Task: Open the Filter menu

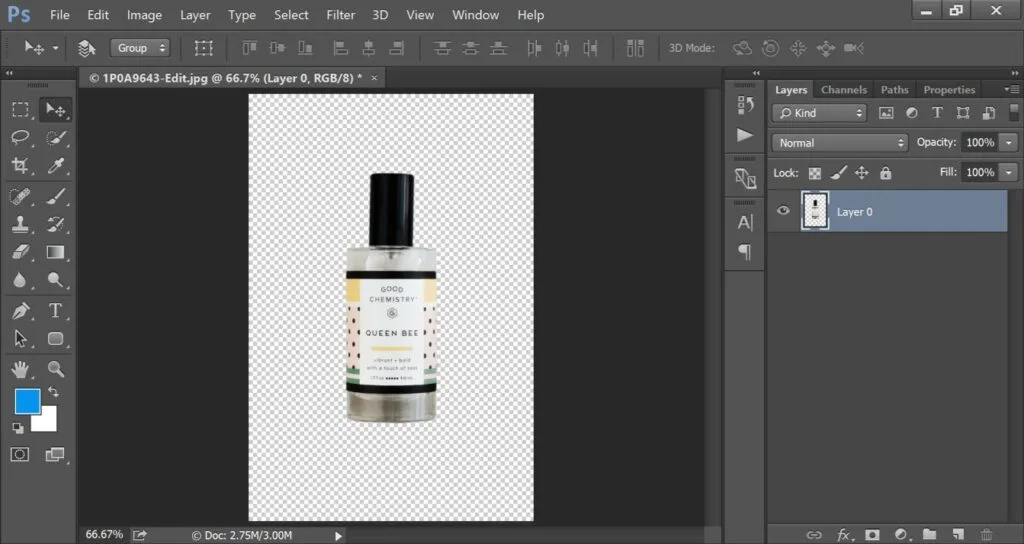Action: click(x=341, y=14)
